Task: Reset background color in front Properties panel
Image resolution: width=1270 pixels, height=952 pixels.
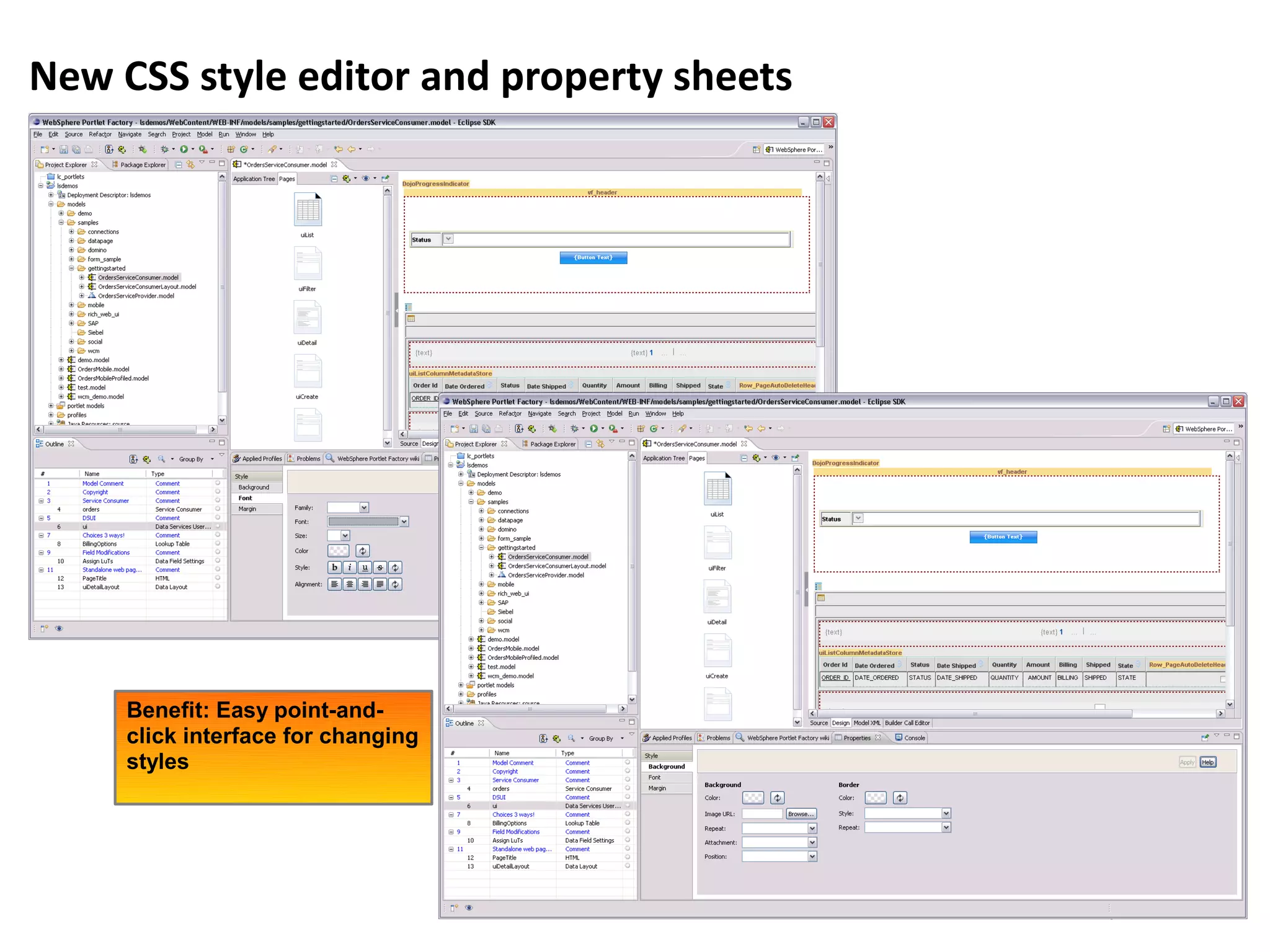Action: coord(778,798)
